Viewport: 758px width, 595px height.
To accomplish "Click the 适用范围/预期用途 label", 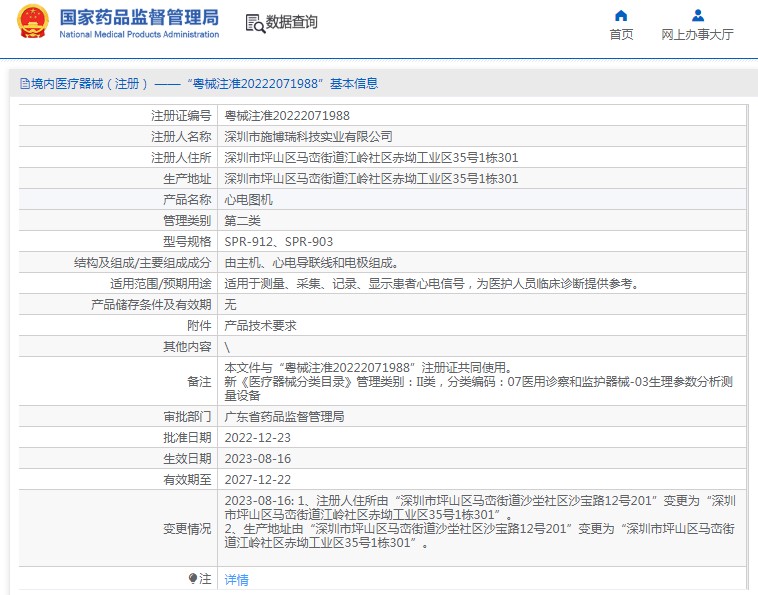I will [x=160, y=284].
